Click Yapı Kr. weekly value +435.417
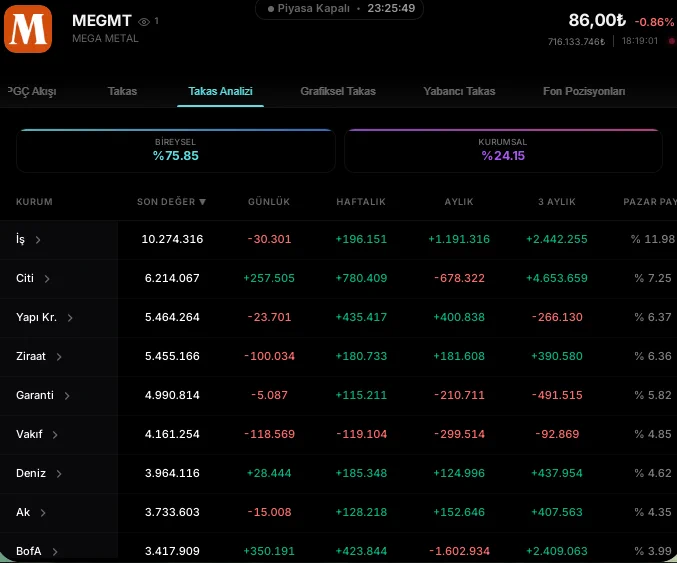This screenshot has width=677, height=563. click(x=361, y=317)
